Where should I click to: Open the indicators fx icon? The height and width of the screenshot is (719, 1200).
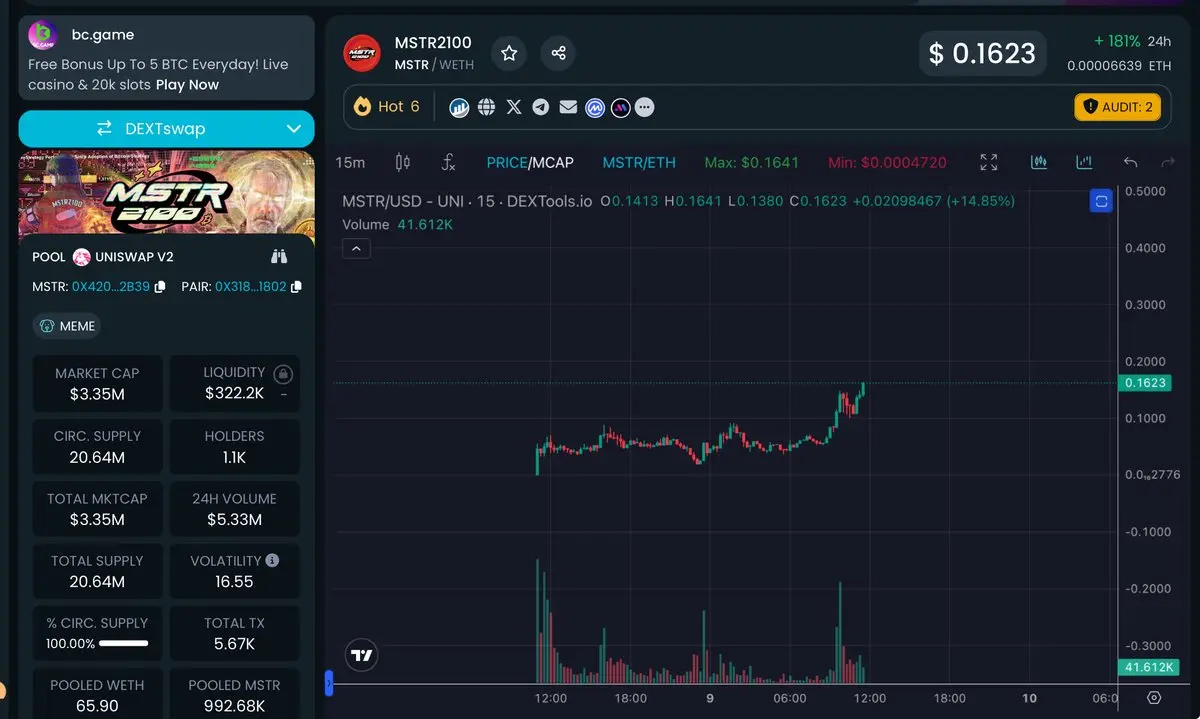pyautogui.click(x=449, y=162)
